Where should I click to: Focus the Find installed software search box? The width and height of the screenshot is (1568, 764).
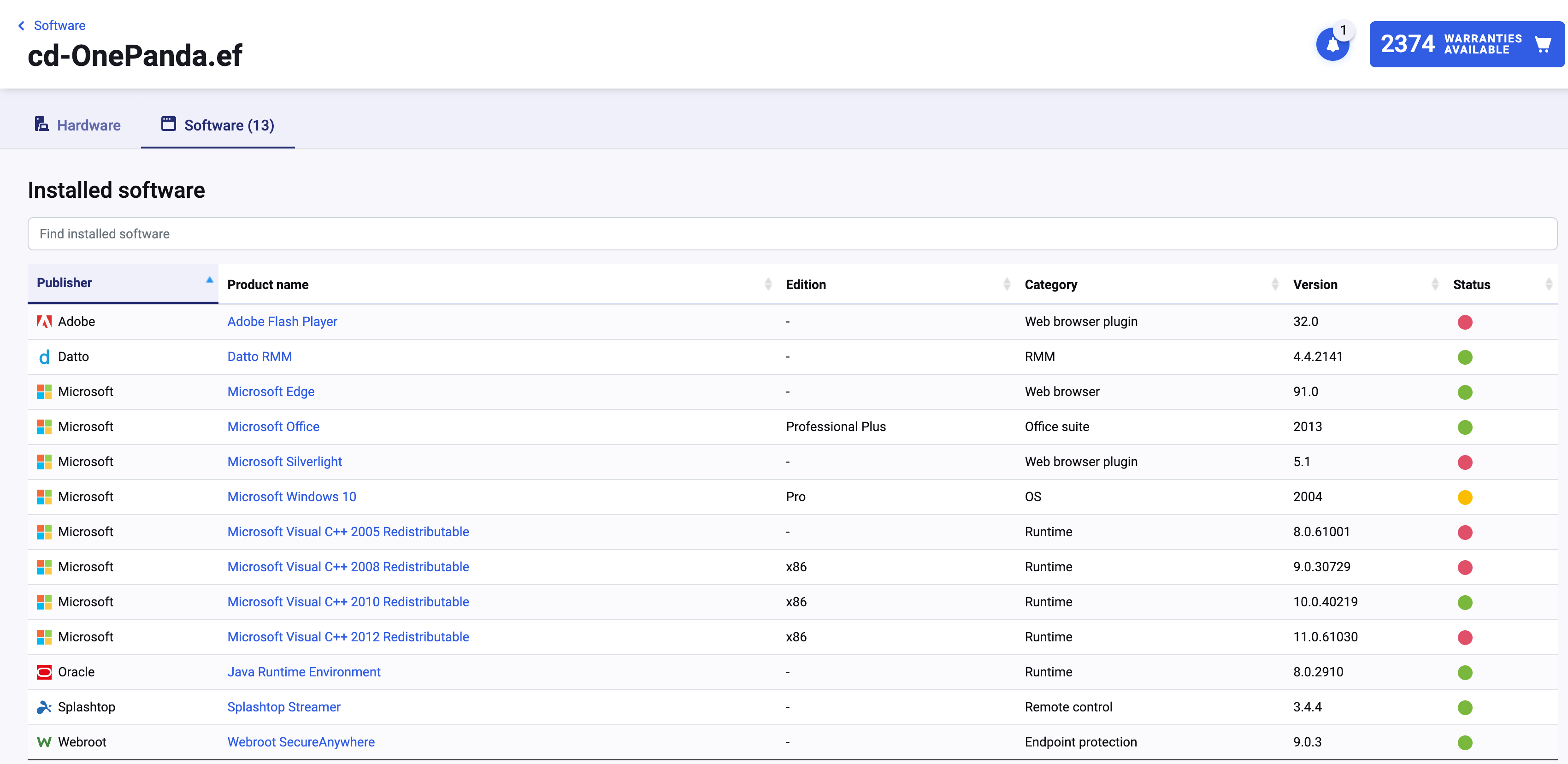coord(792,234)
